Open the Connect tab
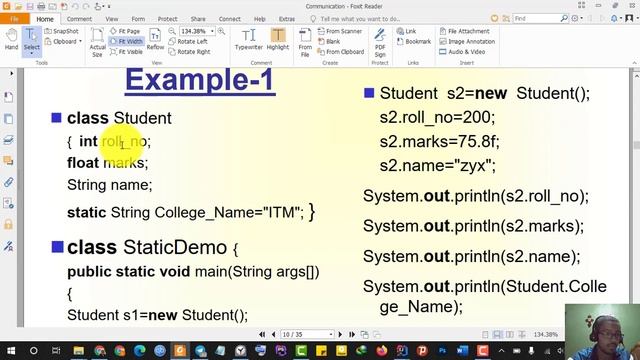Image resolution: width=640 pixels, height=360 pixels. [229, 19]
